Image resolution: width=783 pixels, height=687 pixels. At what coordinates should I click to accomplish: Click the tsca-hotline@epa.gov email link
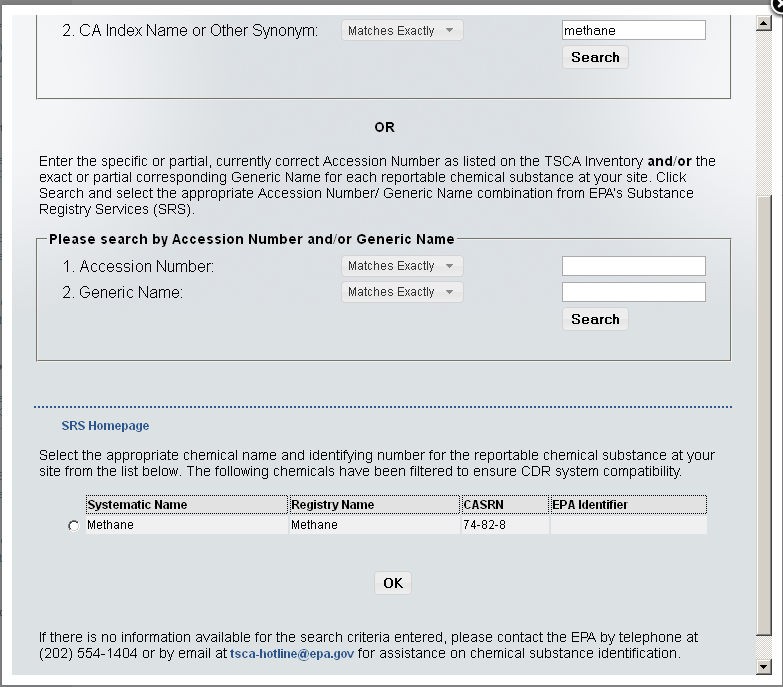point(292,654)
